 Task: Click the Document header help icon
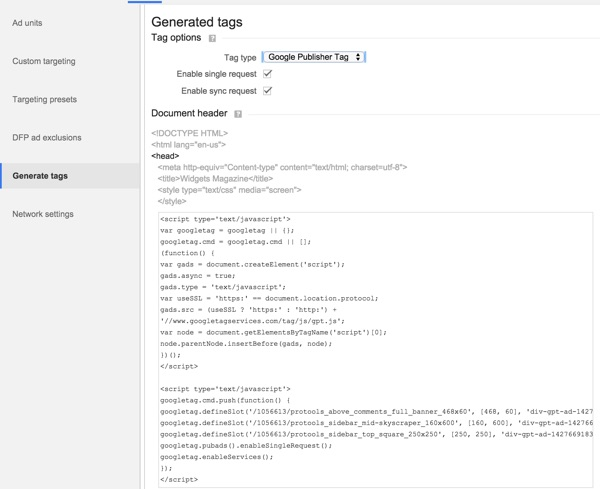tap(238, 114)
